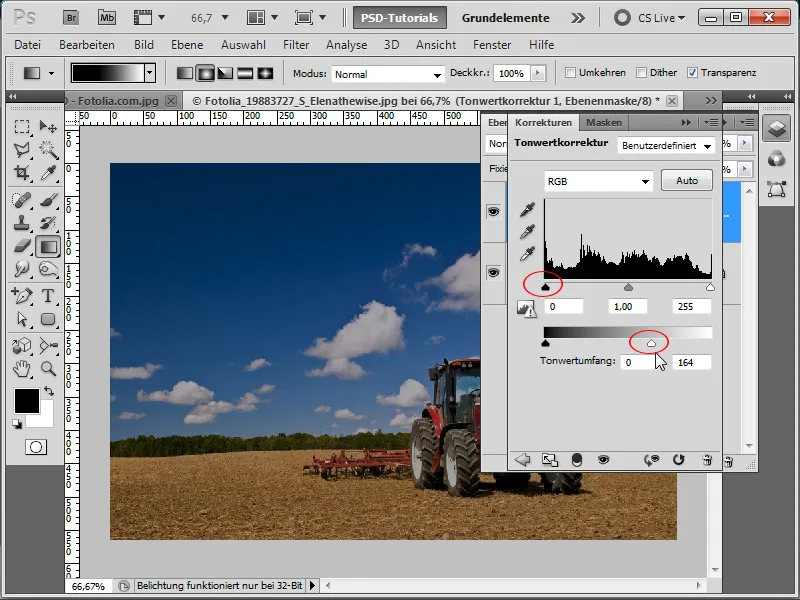This screenshot has height=600, width=800.
Task: Pick the black point eyedropper
Action: tap(527, 210)
